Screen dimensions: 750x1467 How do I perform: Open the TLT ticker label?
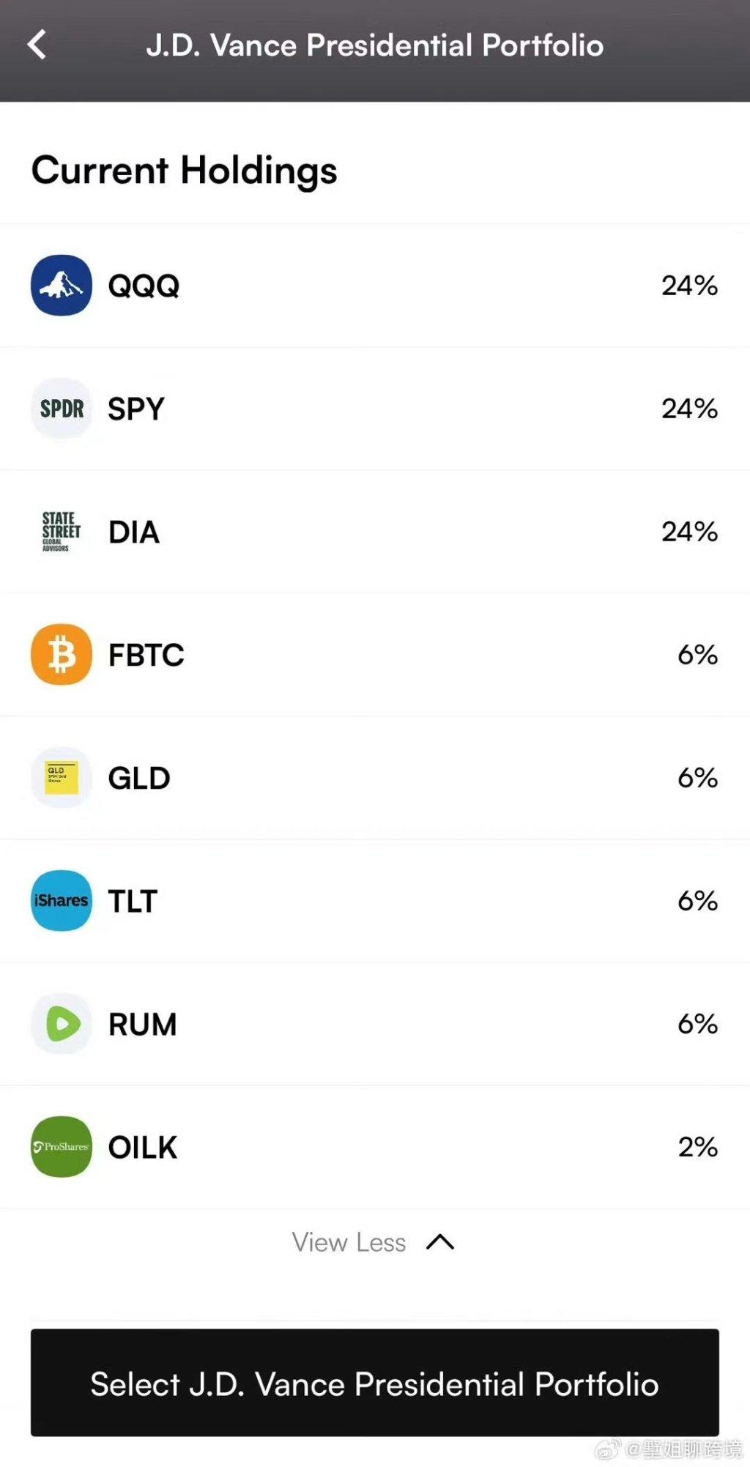pyautogui.click(x=133, y=901)
